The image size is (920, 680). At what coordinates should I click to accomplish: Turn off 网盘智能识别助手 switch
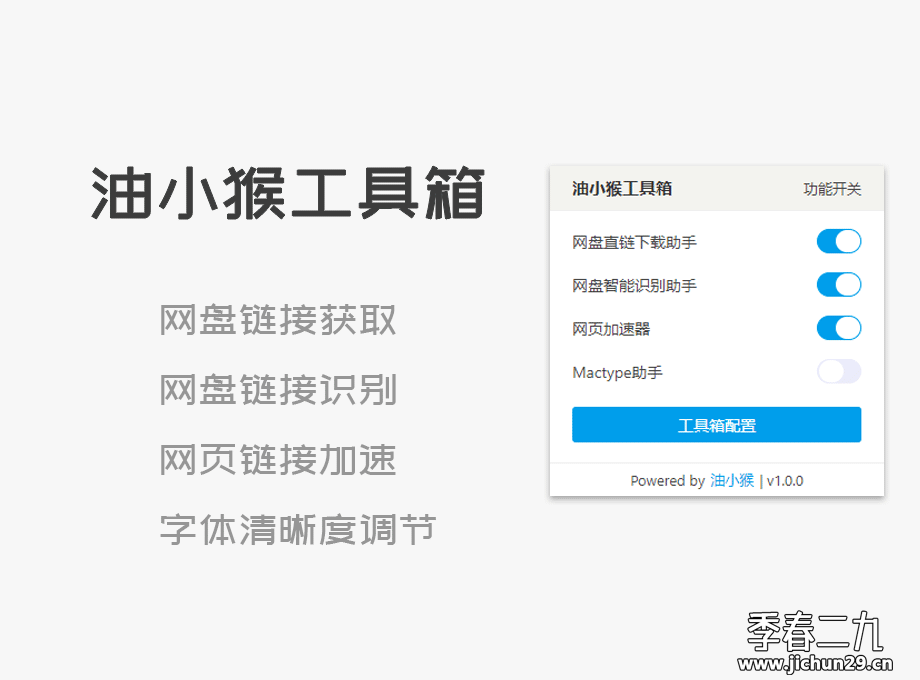tap(838, 285)
